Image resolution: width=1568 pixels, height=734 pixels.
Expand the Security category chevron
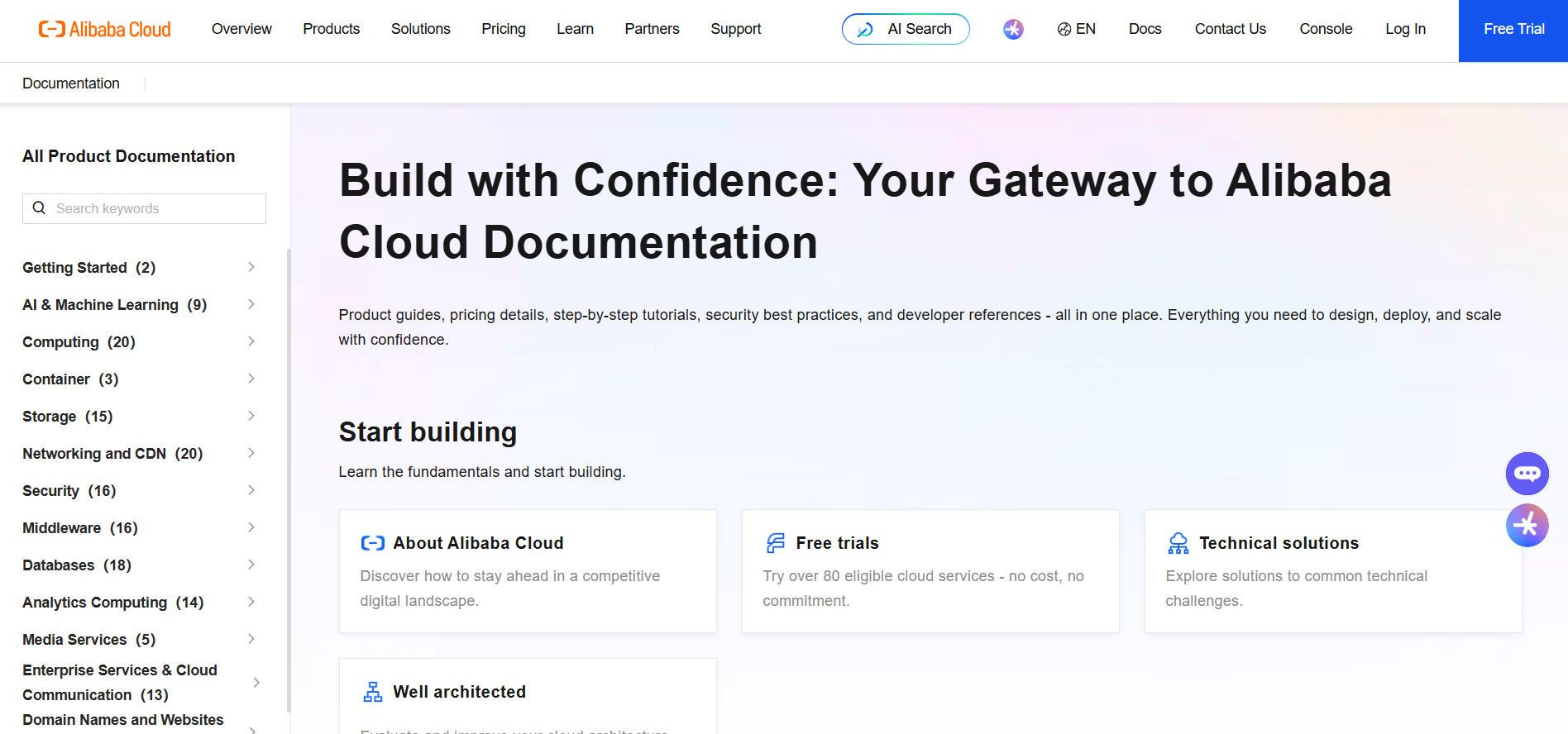[251, 490]
